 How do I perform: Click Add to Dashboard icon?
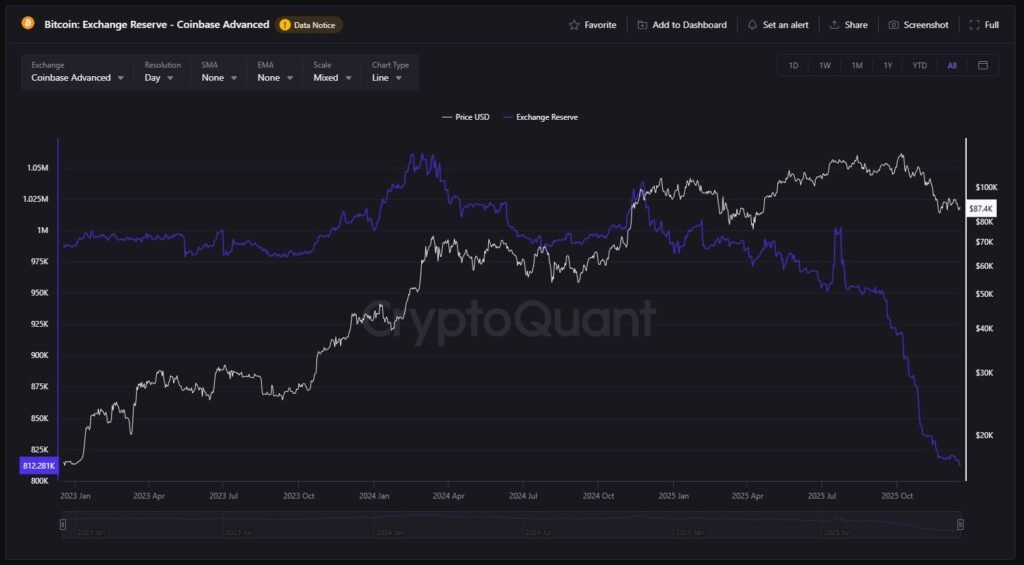642,25
